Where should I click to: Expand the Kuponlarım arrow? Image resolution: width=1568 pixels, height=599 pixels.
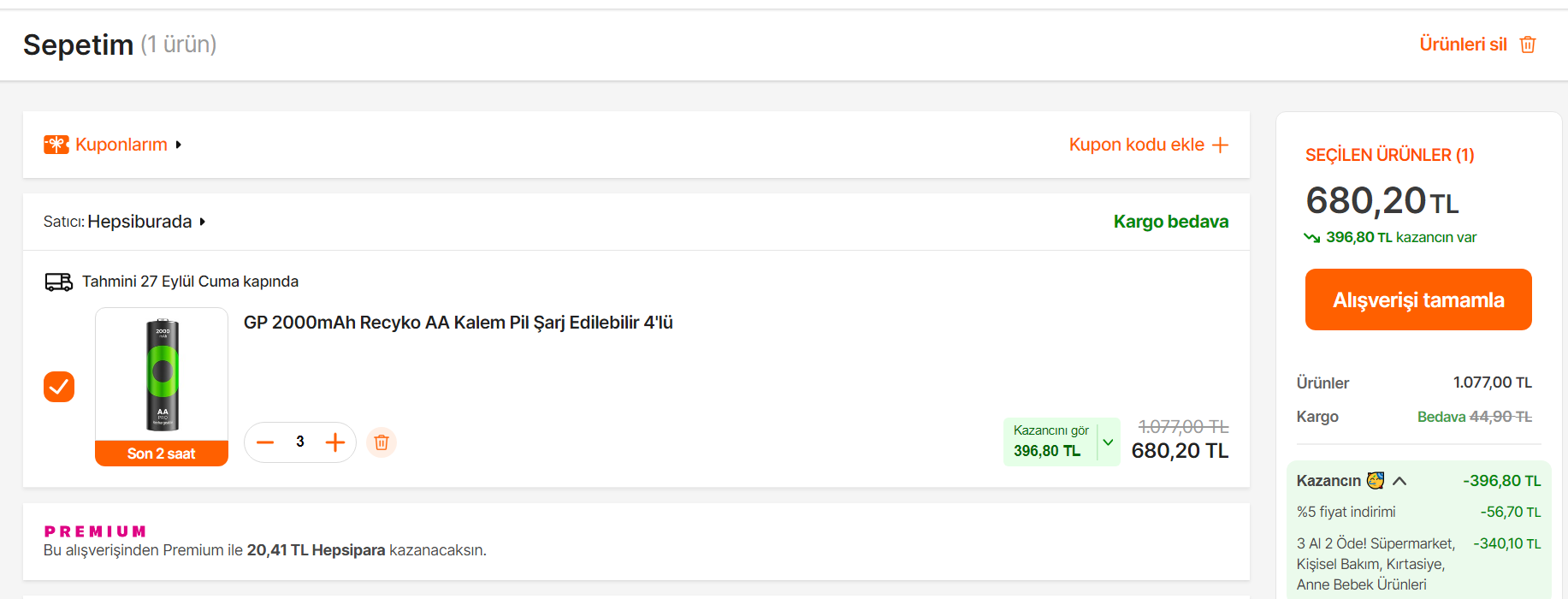[179, 145]
